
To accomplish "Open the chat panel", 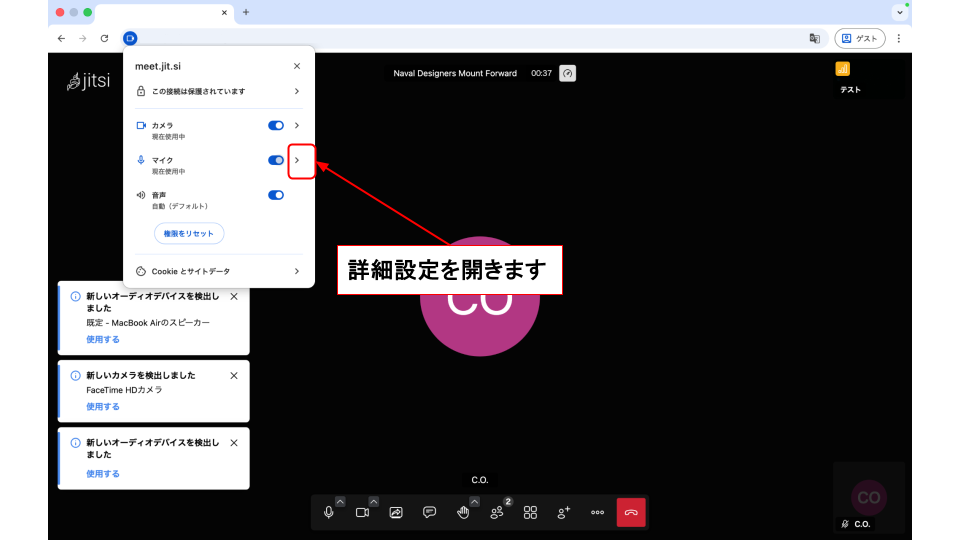I will pyautogui.click(x=429, y=512).
